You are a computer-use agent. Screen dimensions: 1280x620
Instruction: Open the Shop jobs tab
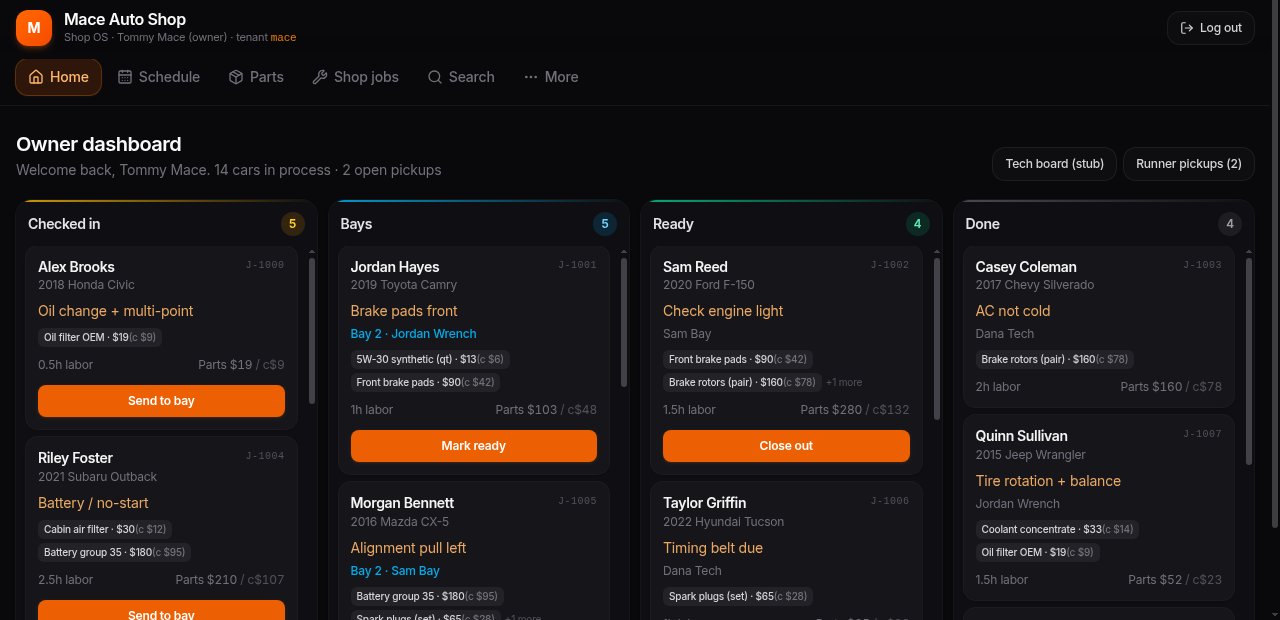(x=355, y=77)
